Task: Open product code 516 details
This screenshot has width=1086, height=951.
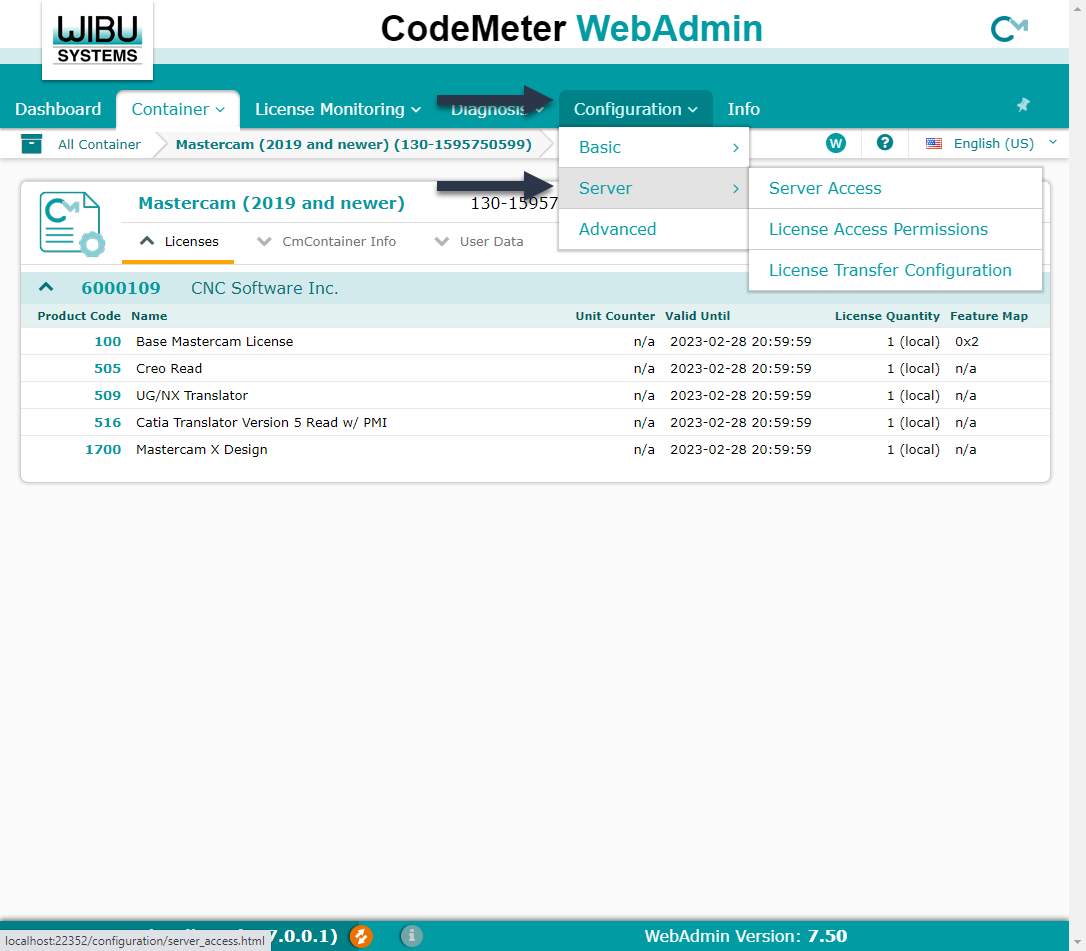Action: [x=107, y=423]
